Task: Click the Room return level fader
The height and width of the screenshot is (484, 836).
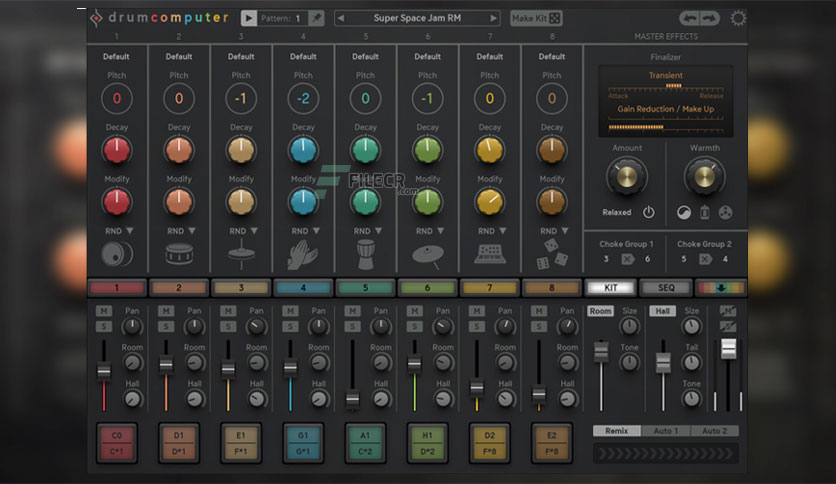Action: pos(601,352)
